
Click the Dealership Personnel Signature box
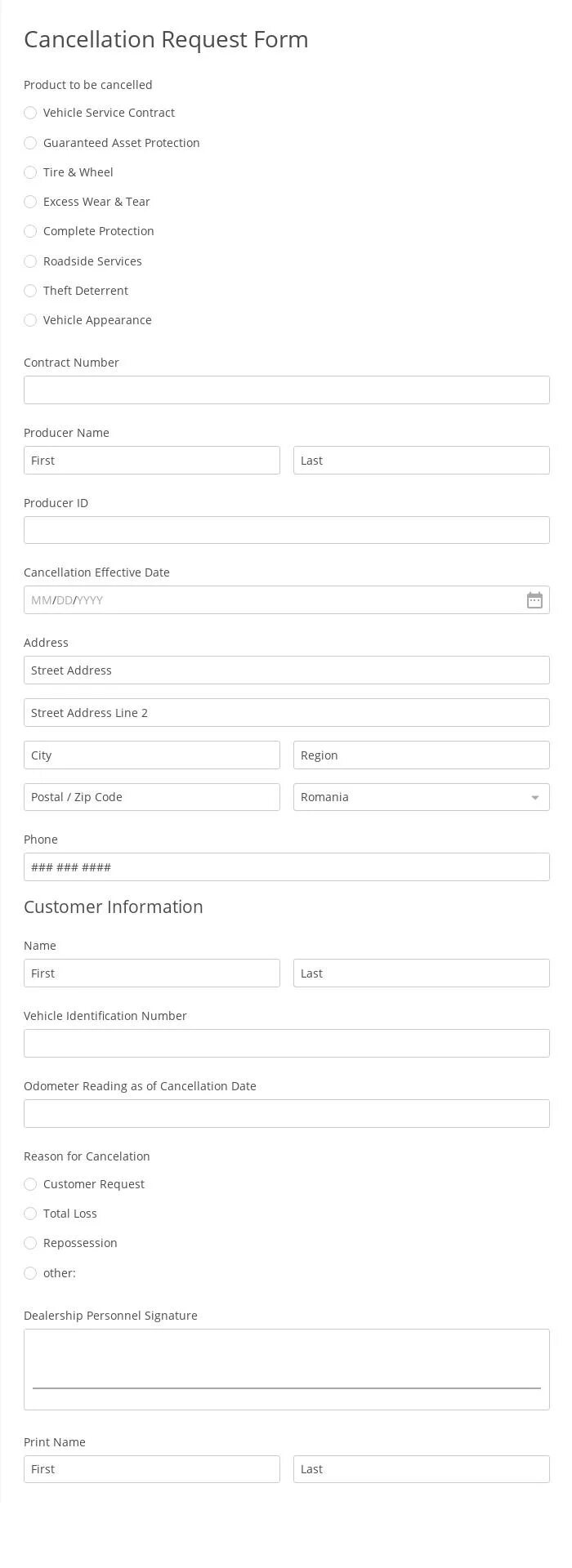pyautogui.click(x=286, y=1369)
